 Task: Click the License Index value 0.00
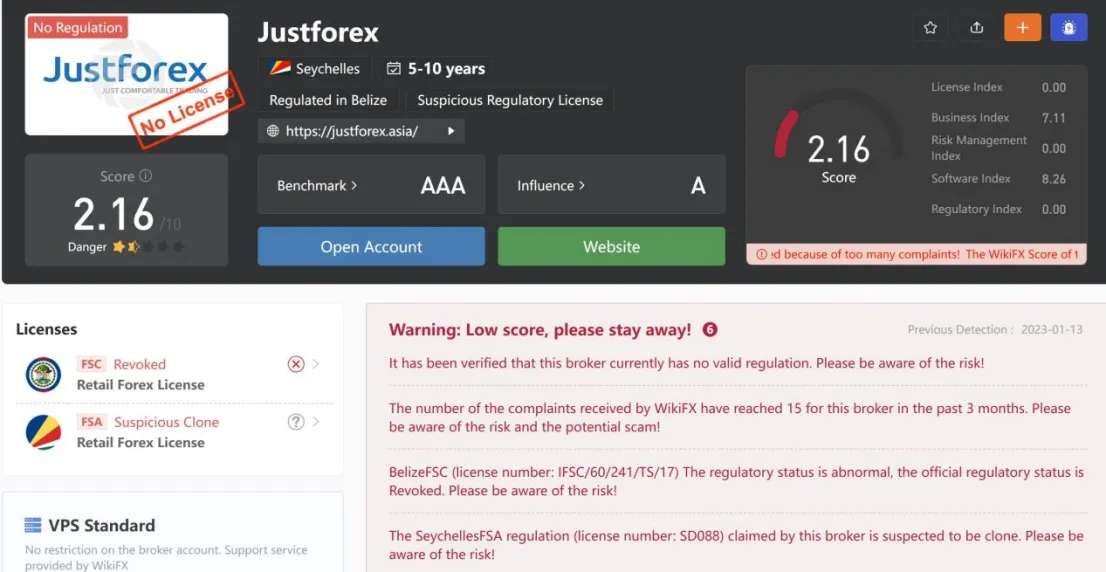click(x=1054, y=87)
